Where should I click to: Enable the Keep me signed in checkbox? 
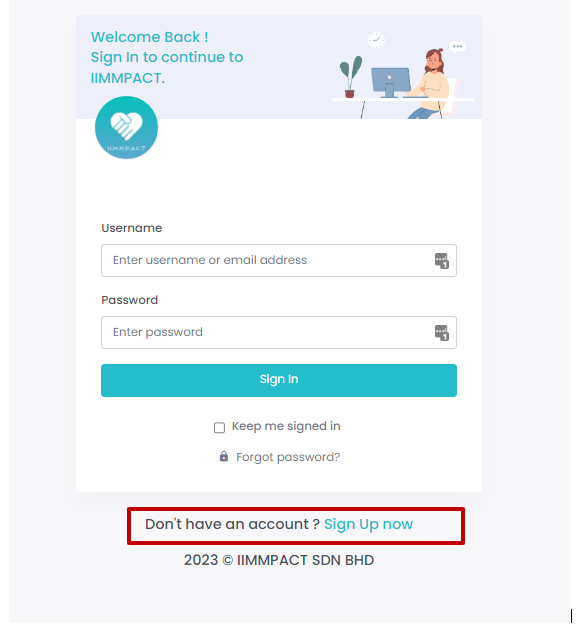[x=219, y=427]
